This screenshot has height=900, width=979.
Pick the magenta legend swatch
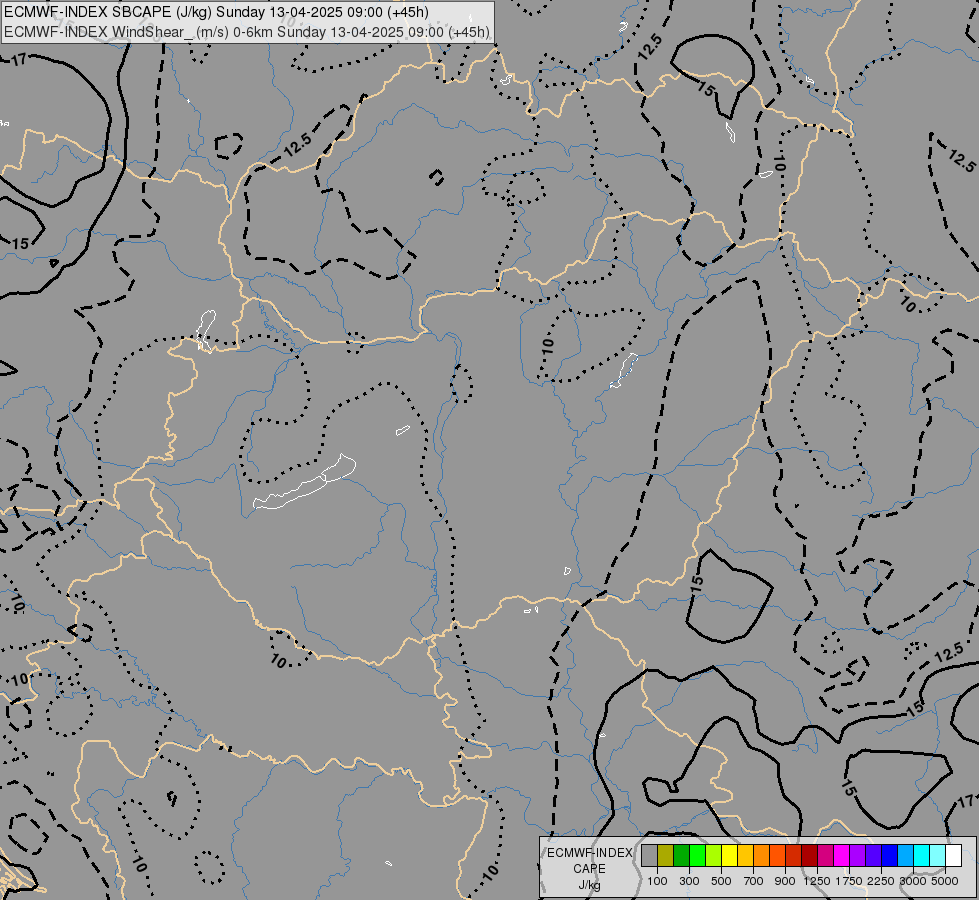(841, 855)
